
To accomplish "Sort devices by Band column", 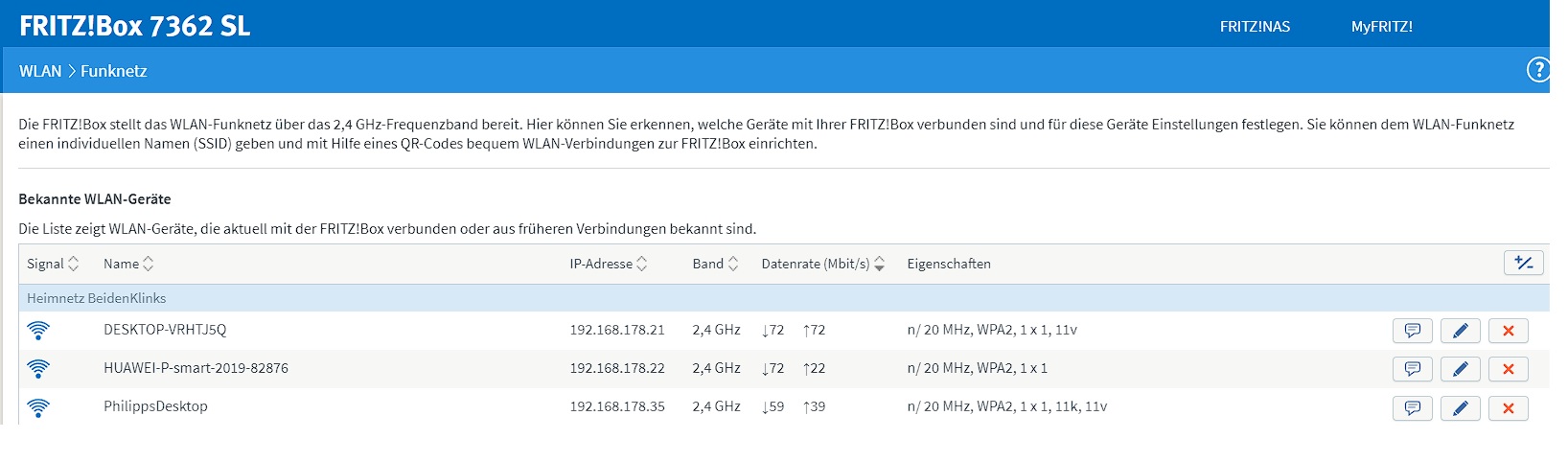I will 716,264.
